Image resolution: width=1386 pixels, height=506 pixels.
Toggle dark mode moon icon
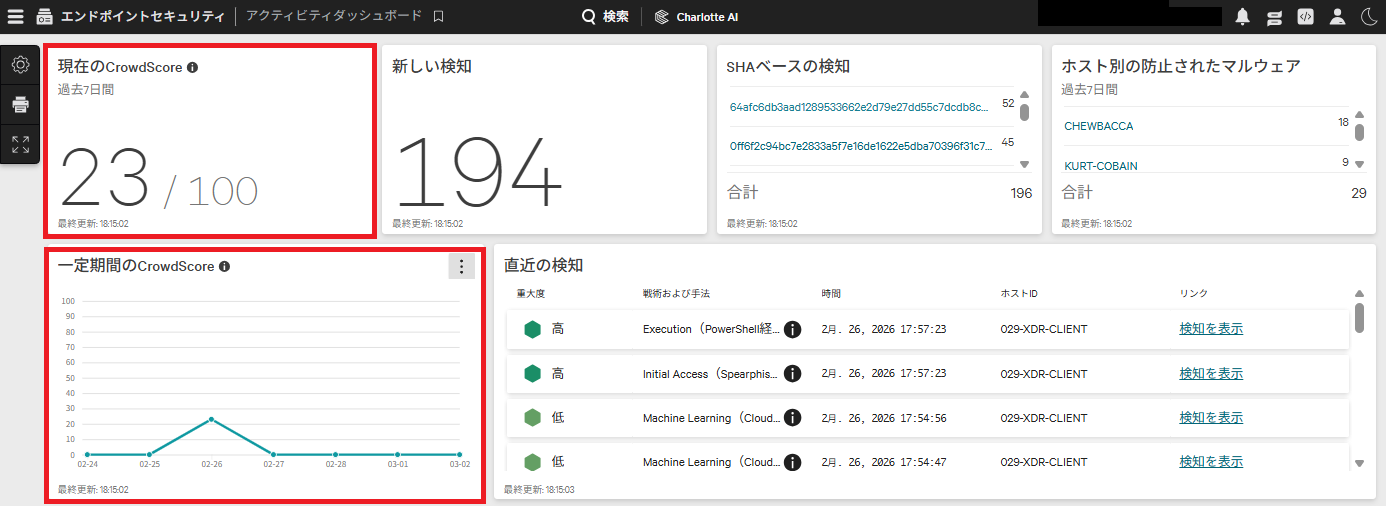tap(1368, 17)
